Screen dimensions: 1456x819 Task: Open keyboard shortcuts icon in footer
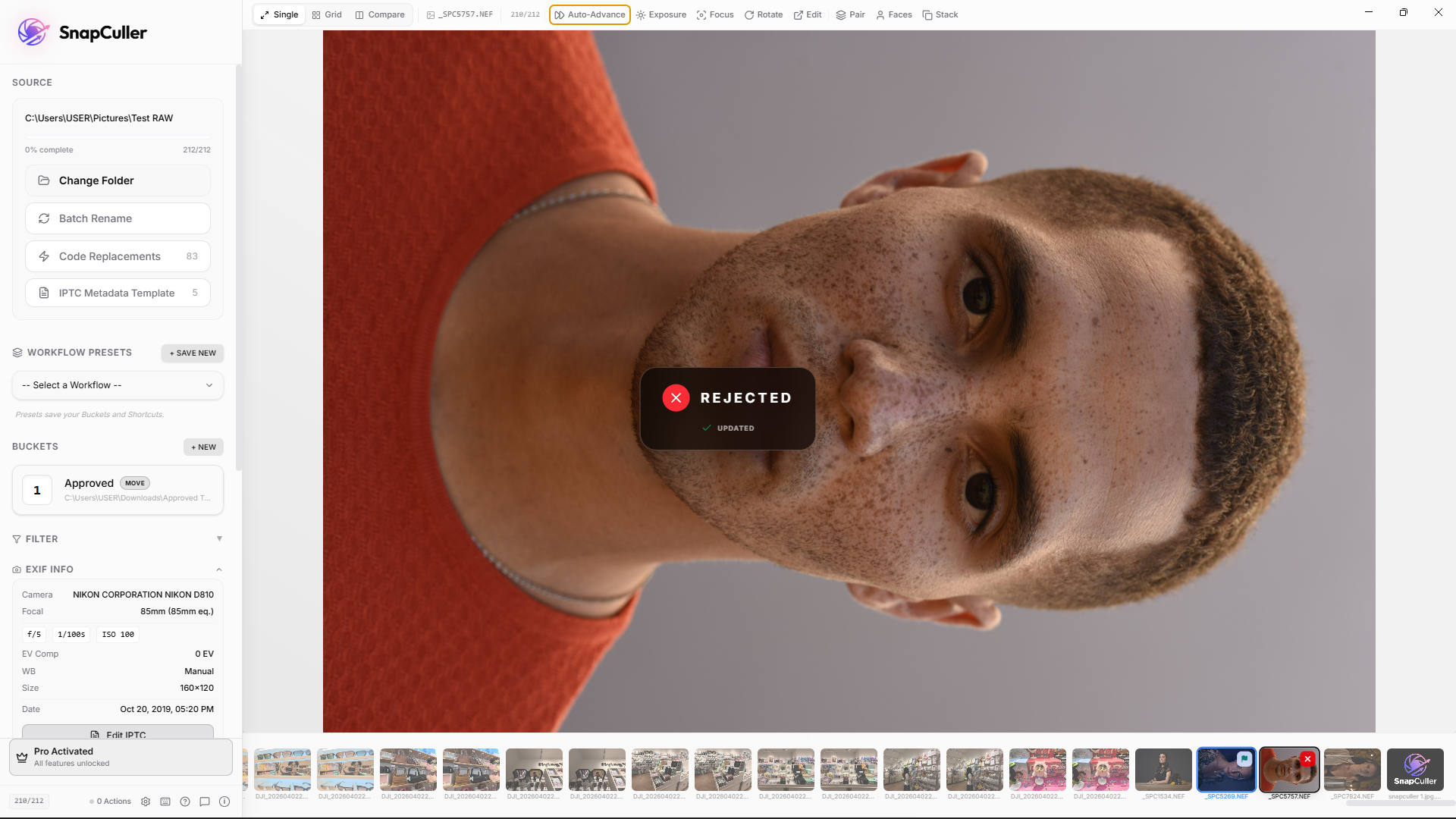pos(165,802)
